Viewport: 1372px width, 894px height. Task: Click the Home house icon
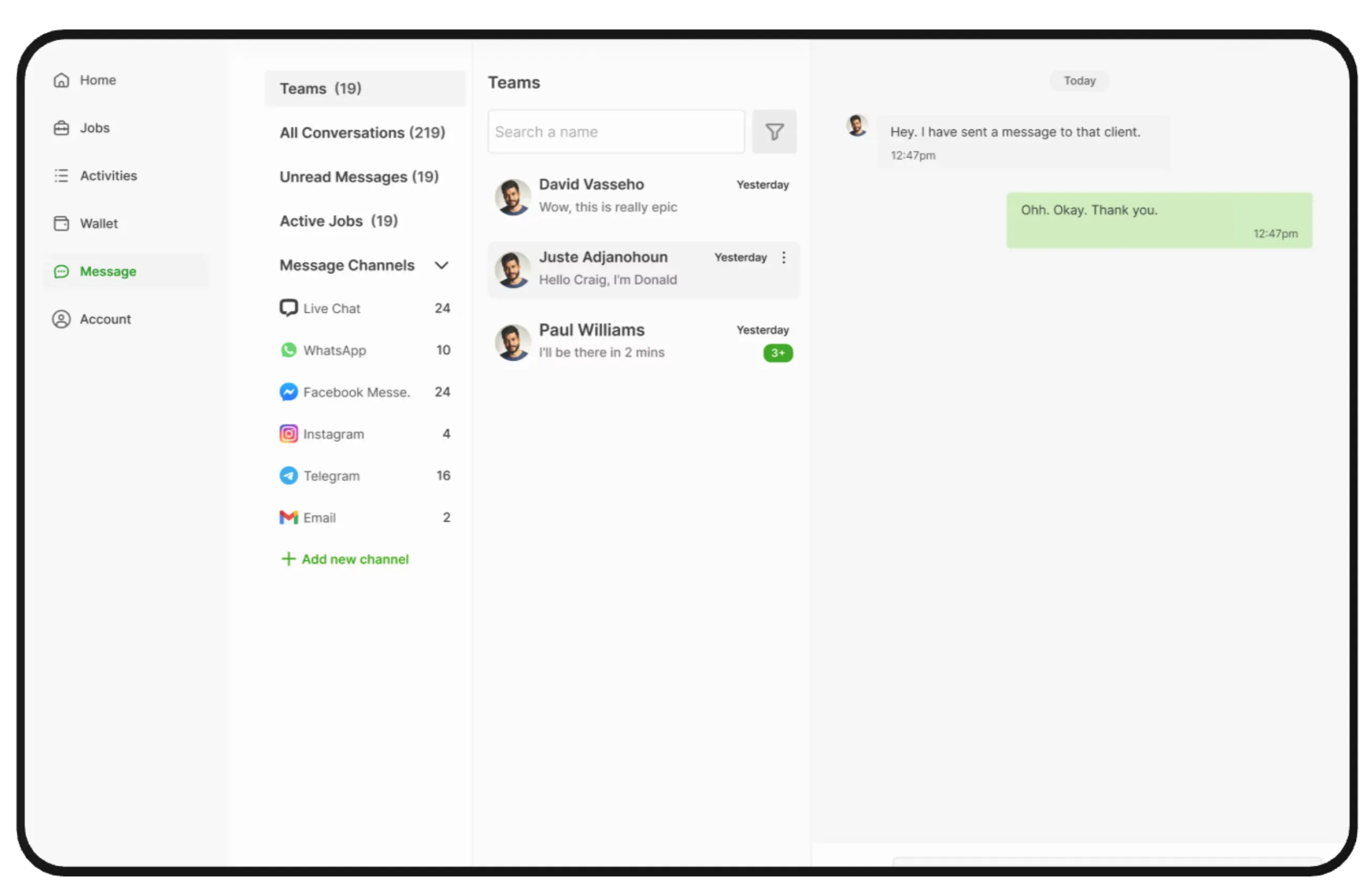61,80
